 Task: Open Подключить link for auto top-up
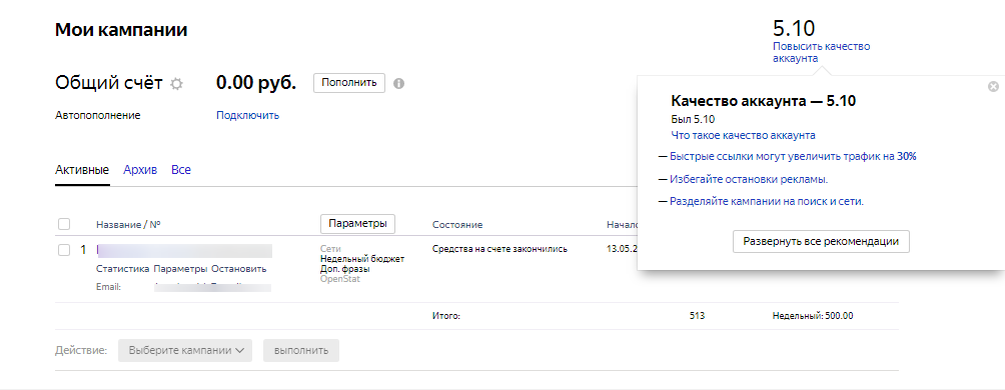247,116
